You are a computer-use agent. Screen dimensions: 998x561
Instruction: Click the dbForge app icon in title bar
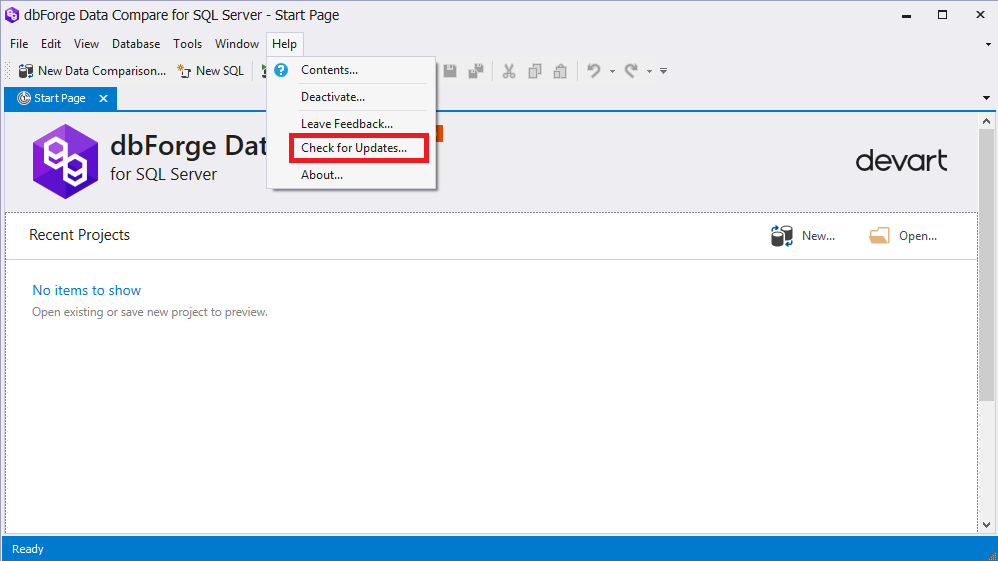[12, 15]
